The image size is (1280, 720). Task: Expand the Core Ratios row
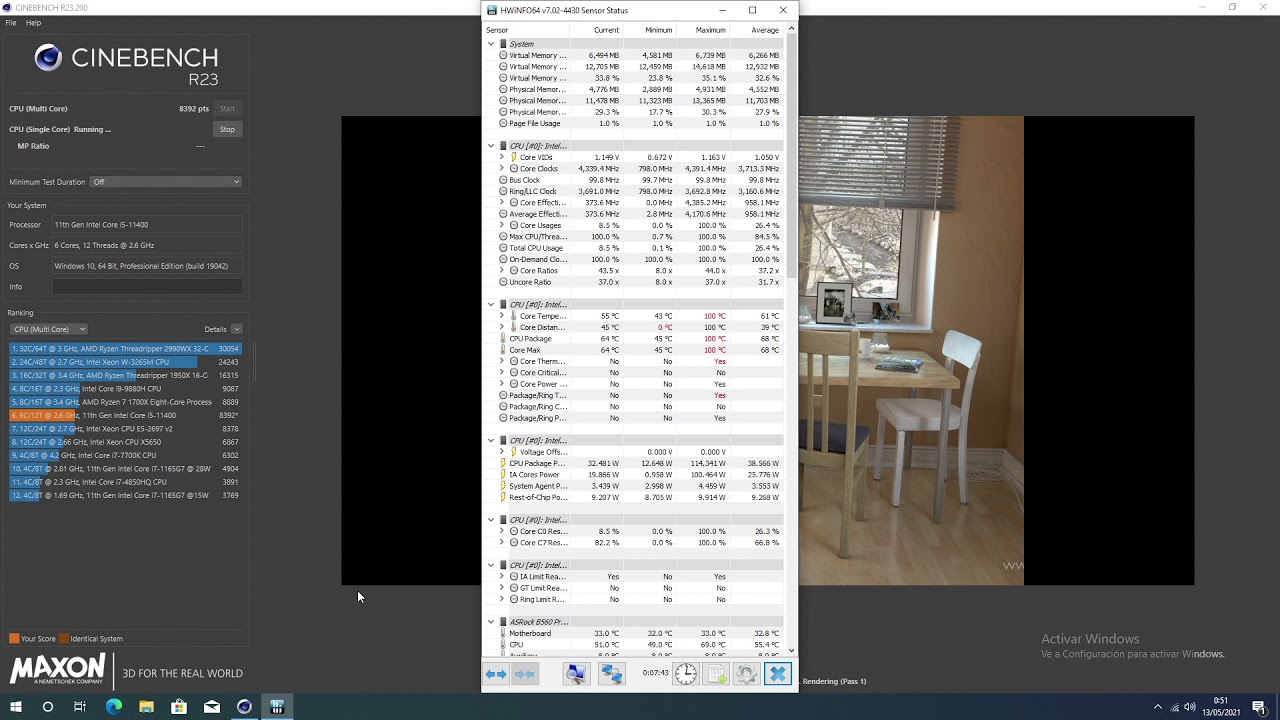tap(502, 271)
